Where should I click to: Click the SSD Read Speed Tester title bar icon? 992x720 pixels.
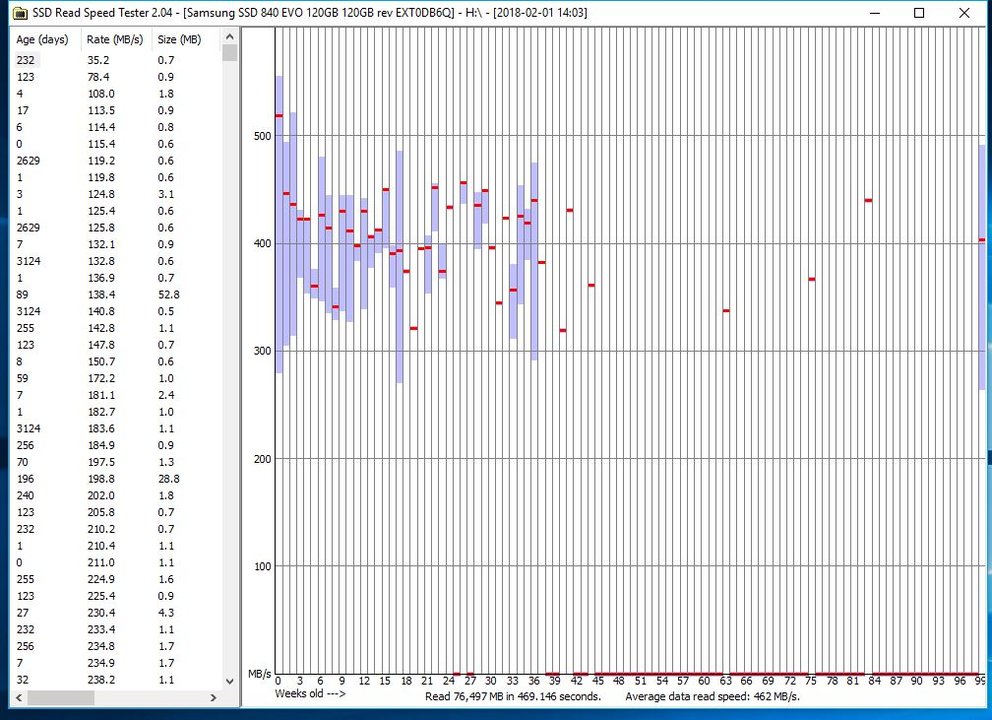point(20,13)
